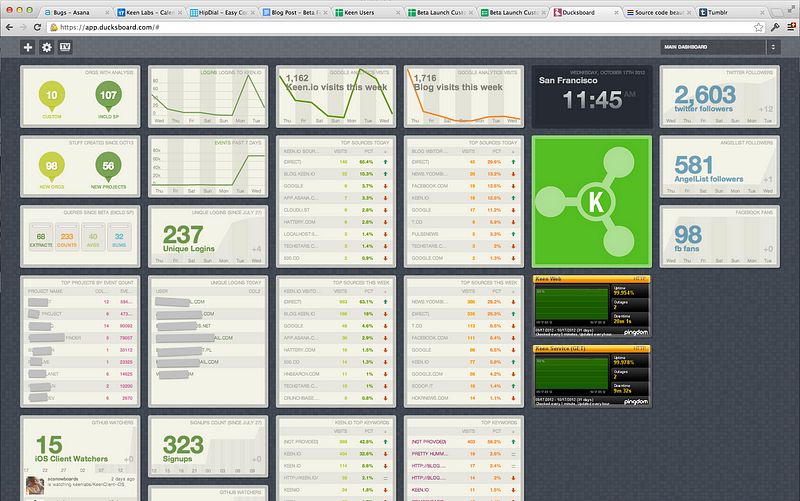Go back with browser back arrow
This screenshot has height=501, width=800.
tap(9, 27)
